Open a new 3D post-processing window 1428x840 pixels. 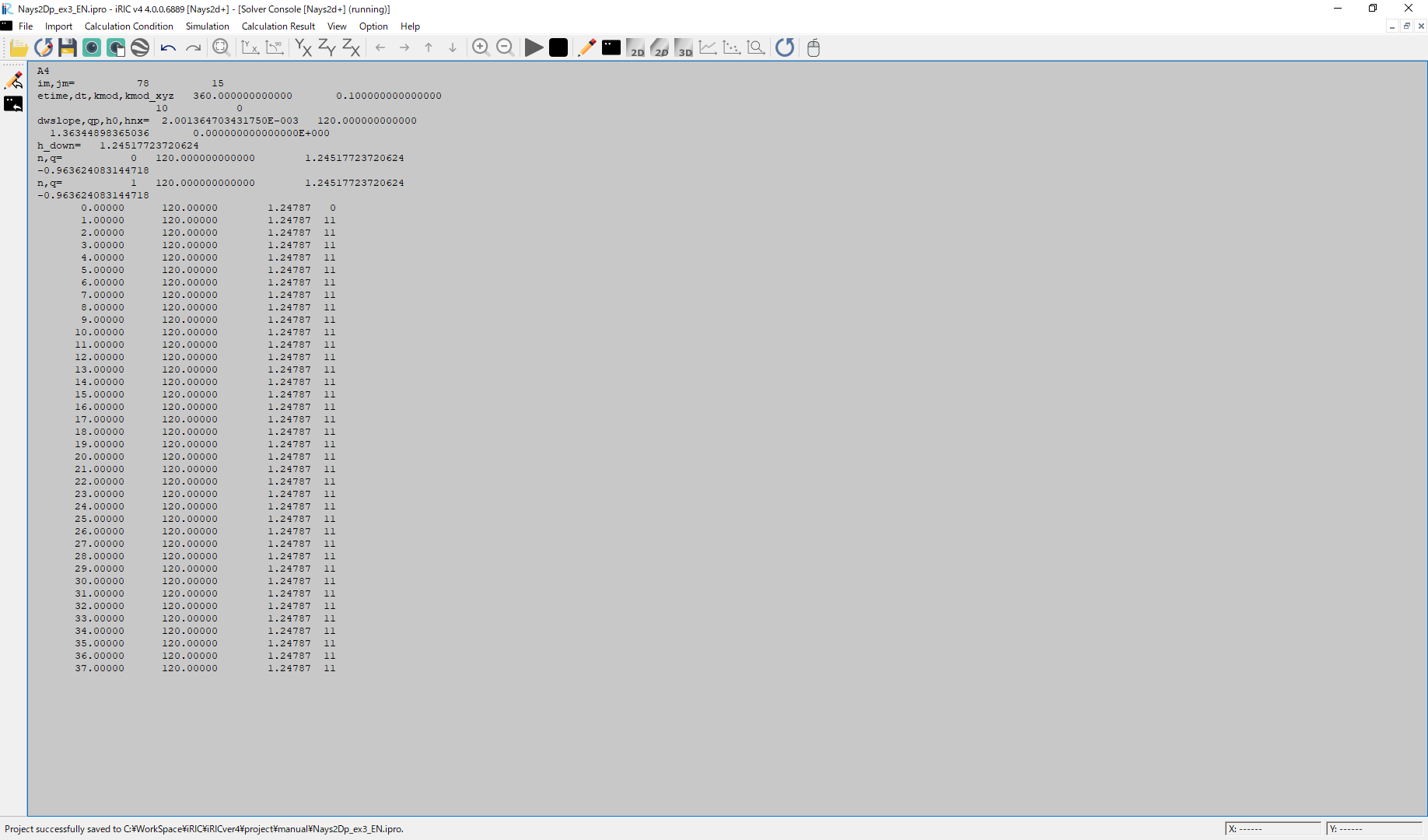684,47
